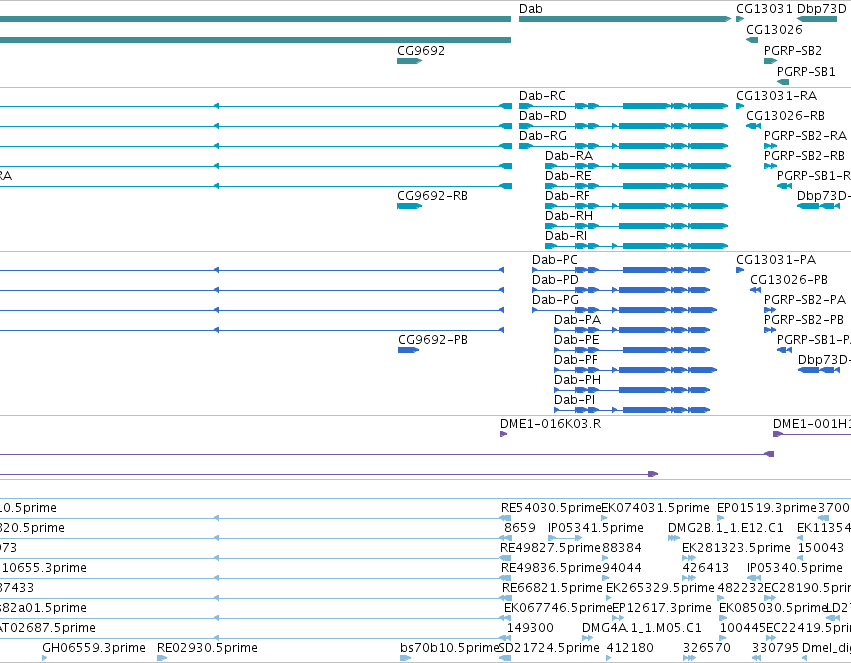Select the CG13026 gene label

(x=774, y=30)
